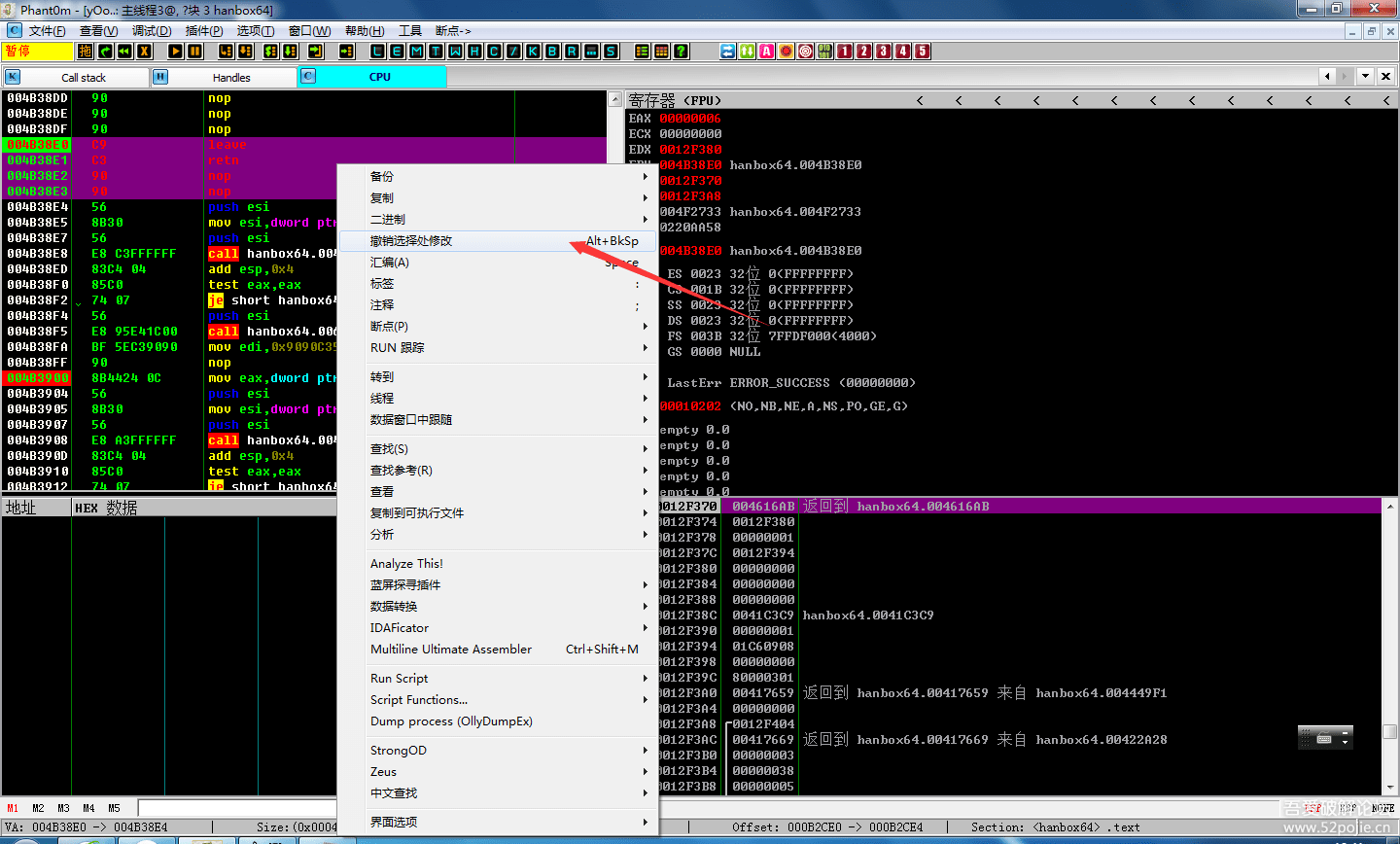Expand the 备份 submenu in context menu

click(498, 177)
